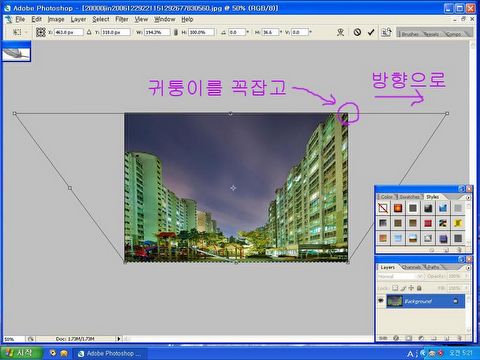Viewport: 480px width, 360px height.
Task: Toggle maintain aspect ratio chain link
Action: [x=176, y=32]
